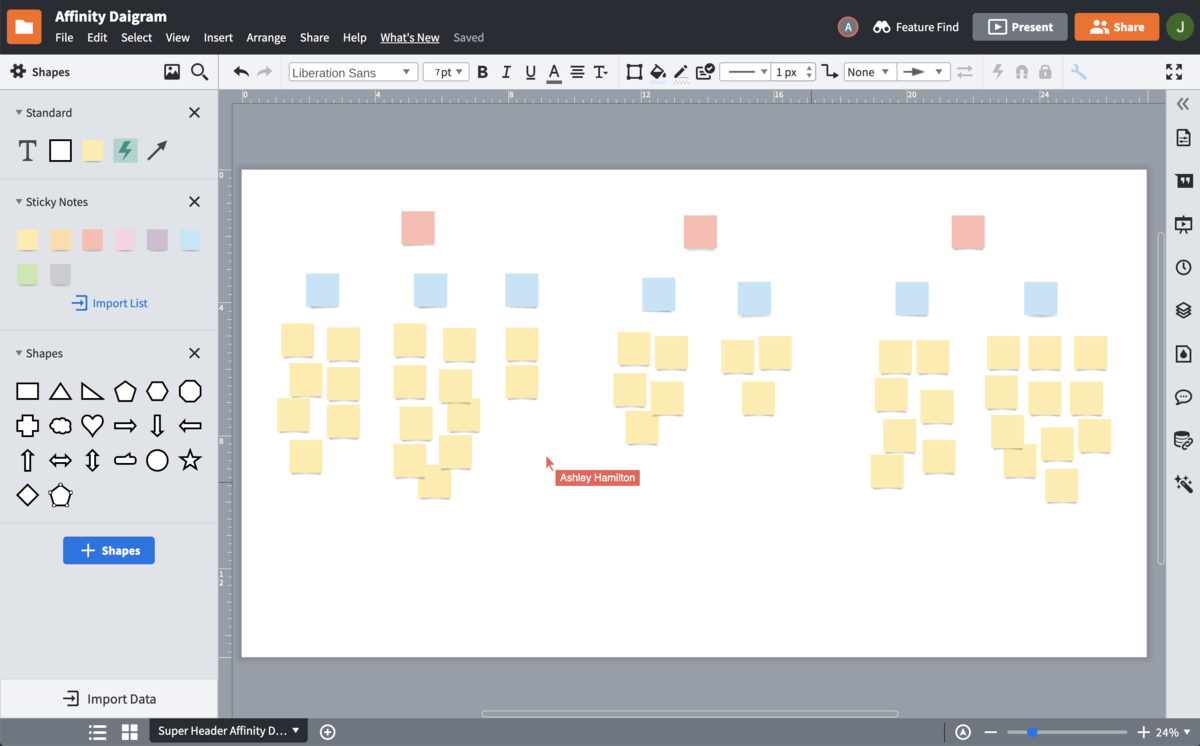The width and height of the screenshot is (1200, 746).
Task: Click the blue Shapes button
Action: click(x=108, y=550)
